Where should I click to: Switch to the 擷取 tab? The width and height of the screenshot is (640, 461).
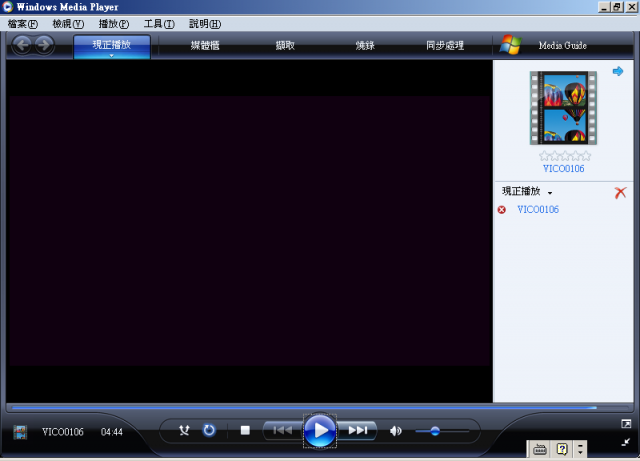coord(285,45)
